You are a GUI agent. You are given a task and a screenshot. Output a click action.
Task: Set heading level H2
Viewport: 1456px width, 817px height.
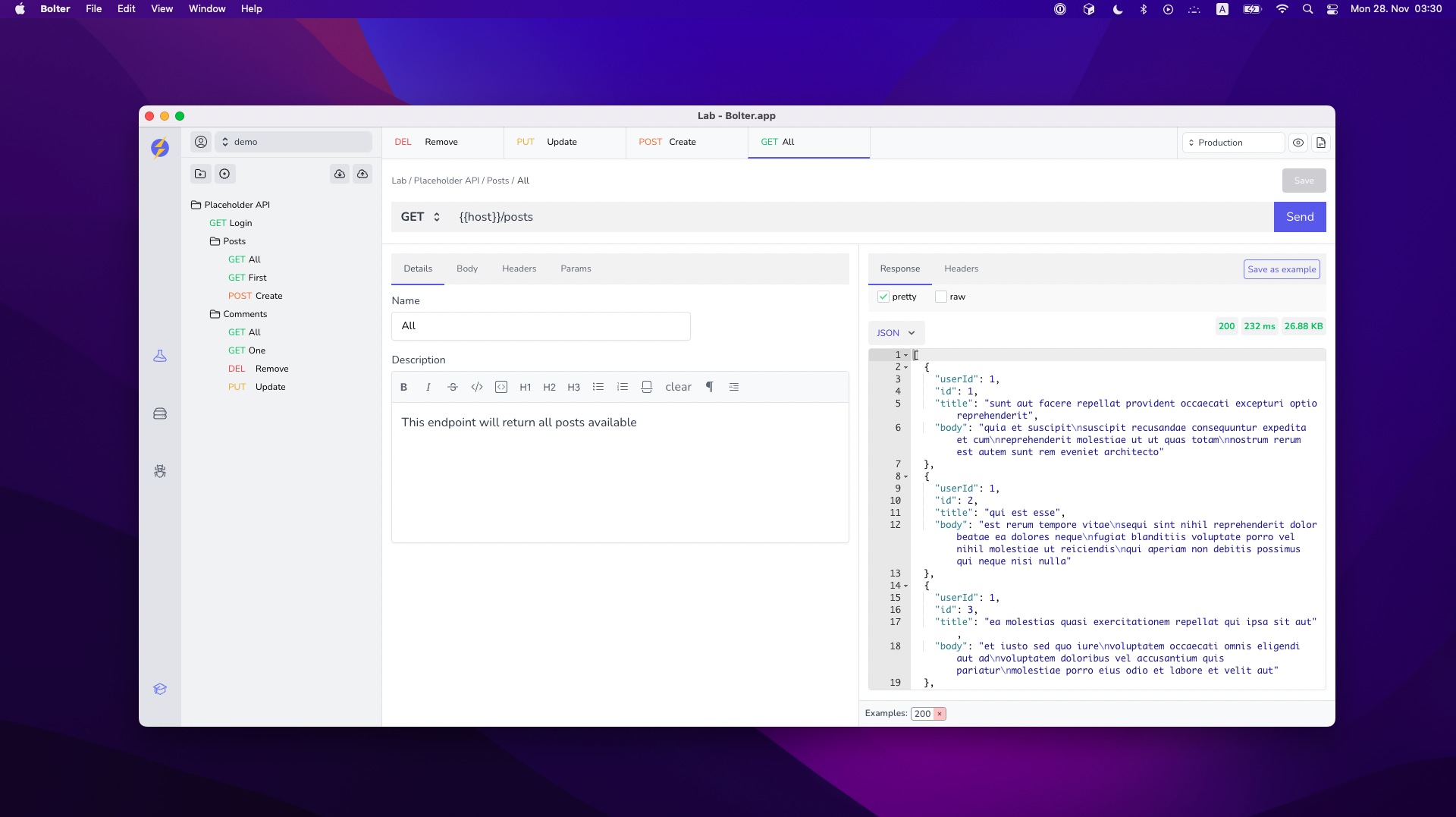point(550,387)
